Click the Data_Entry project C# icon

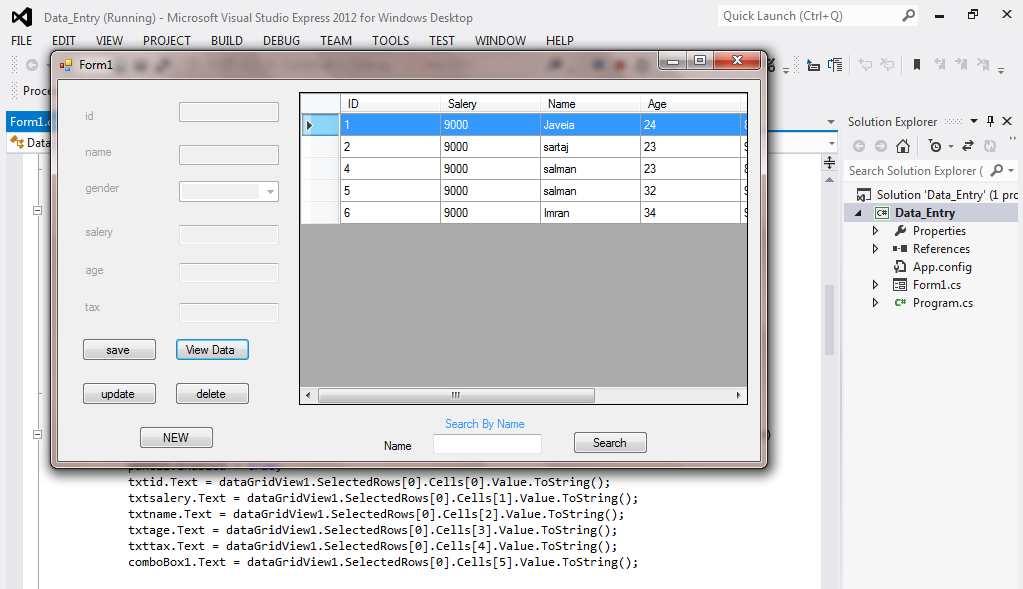[882, 213]
